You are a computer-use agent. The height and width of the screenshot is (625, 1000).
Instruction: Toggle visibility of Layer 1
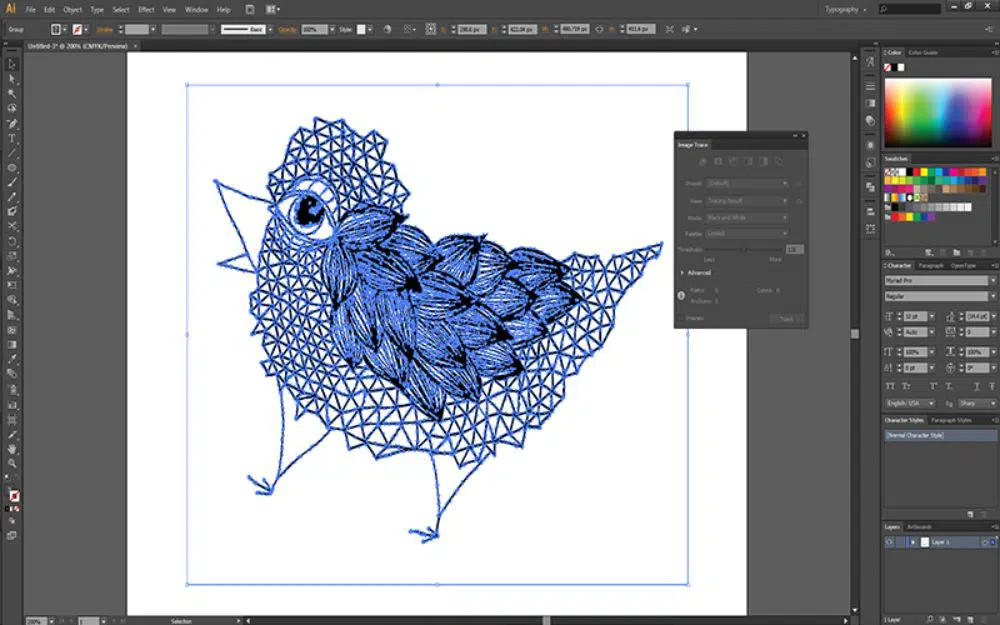coord(889,542)
